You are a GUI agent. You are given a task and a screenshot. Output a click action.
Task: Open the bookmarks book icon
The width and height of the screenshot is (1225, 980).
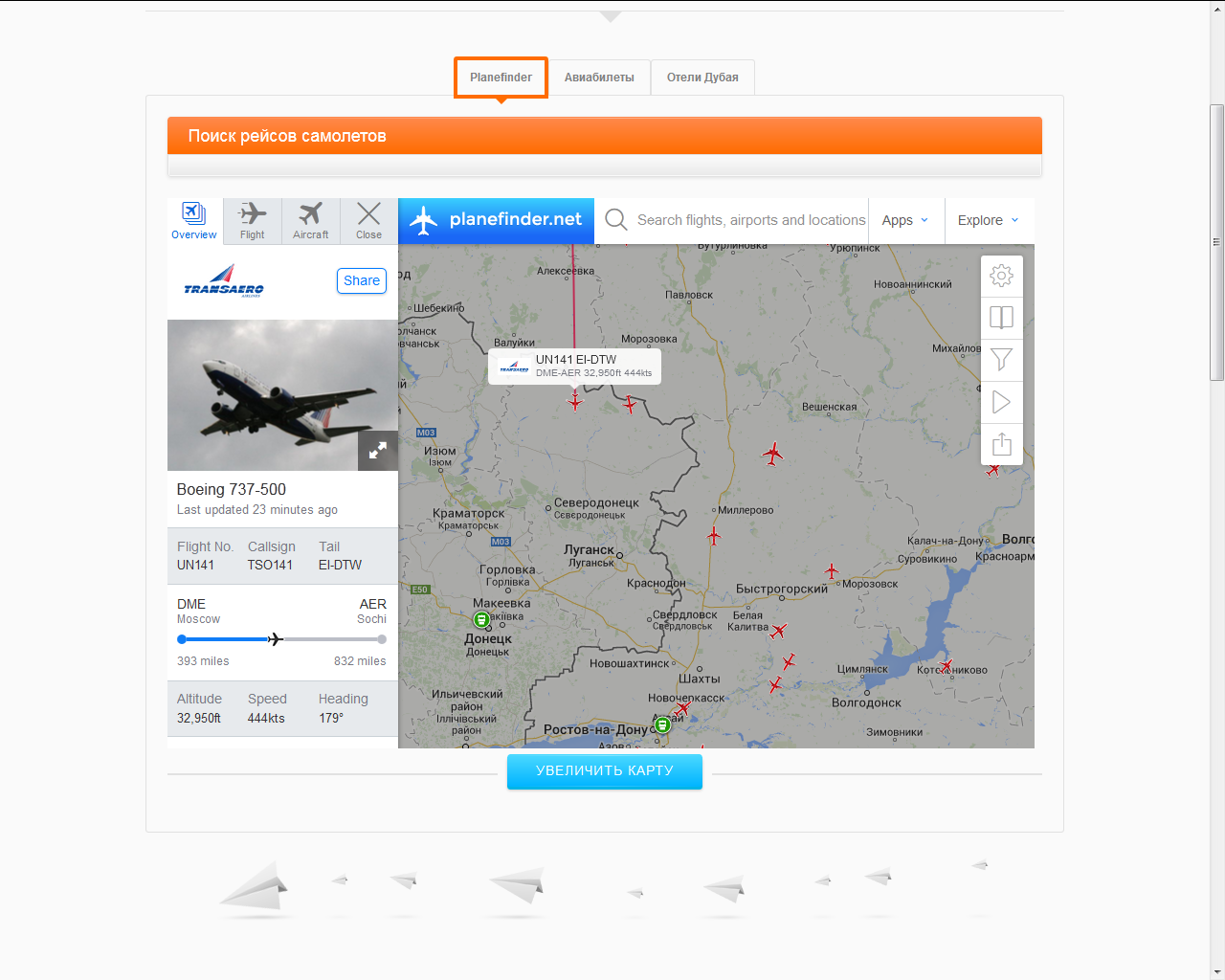(x=1002, y=318)
